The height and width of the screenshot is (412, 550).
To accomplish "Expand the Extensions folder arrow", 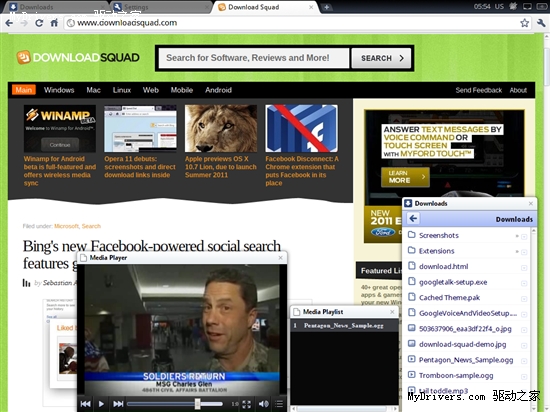I will [517, 251].
